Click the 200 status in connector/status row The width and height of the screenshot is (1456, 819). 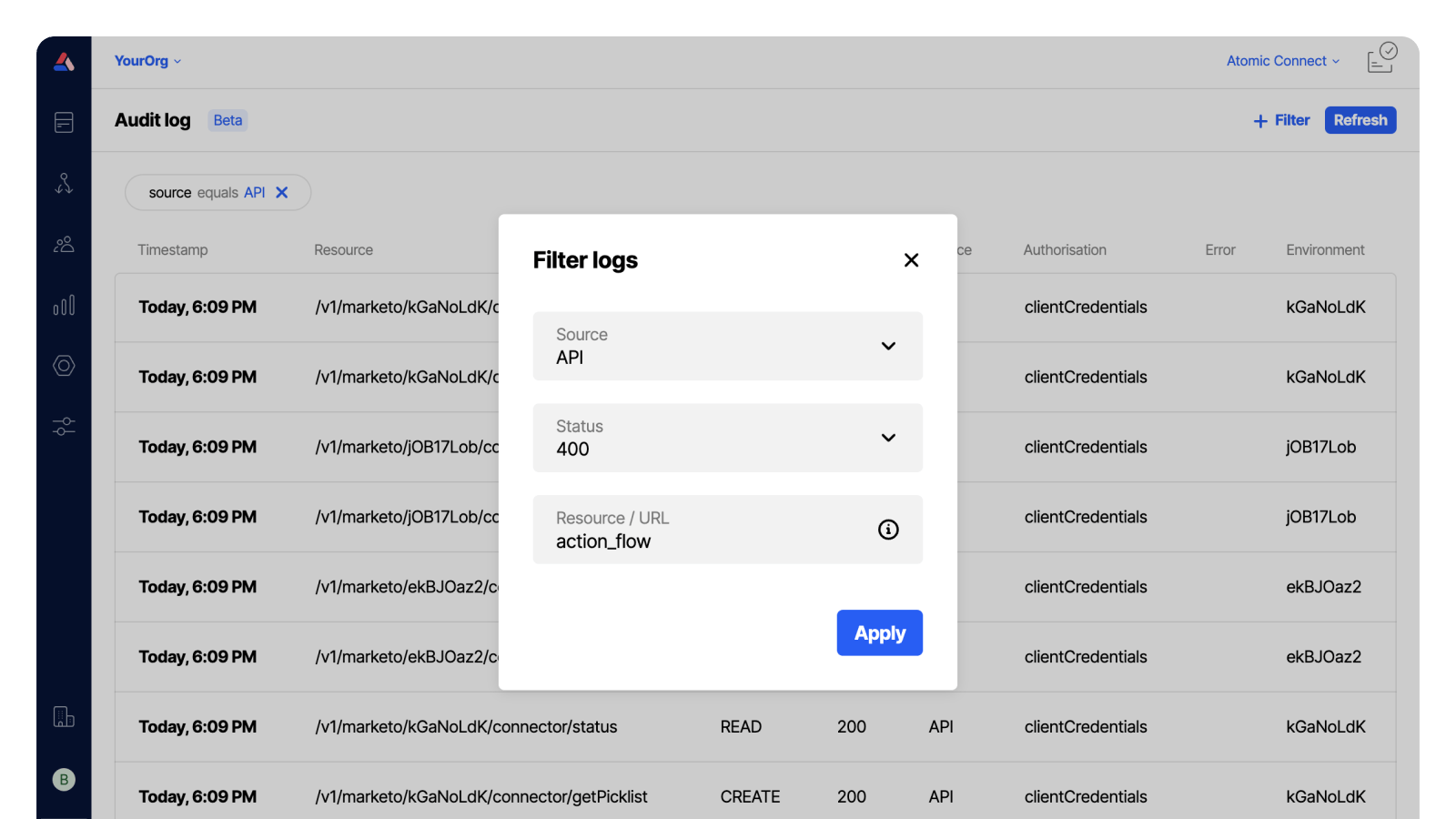pos(852,727)
